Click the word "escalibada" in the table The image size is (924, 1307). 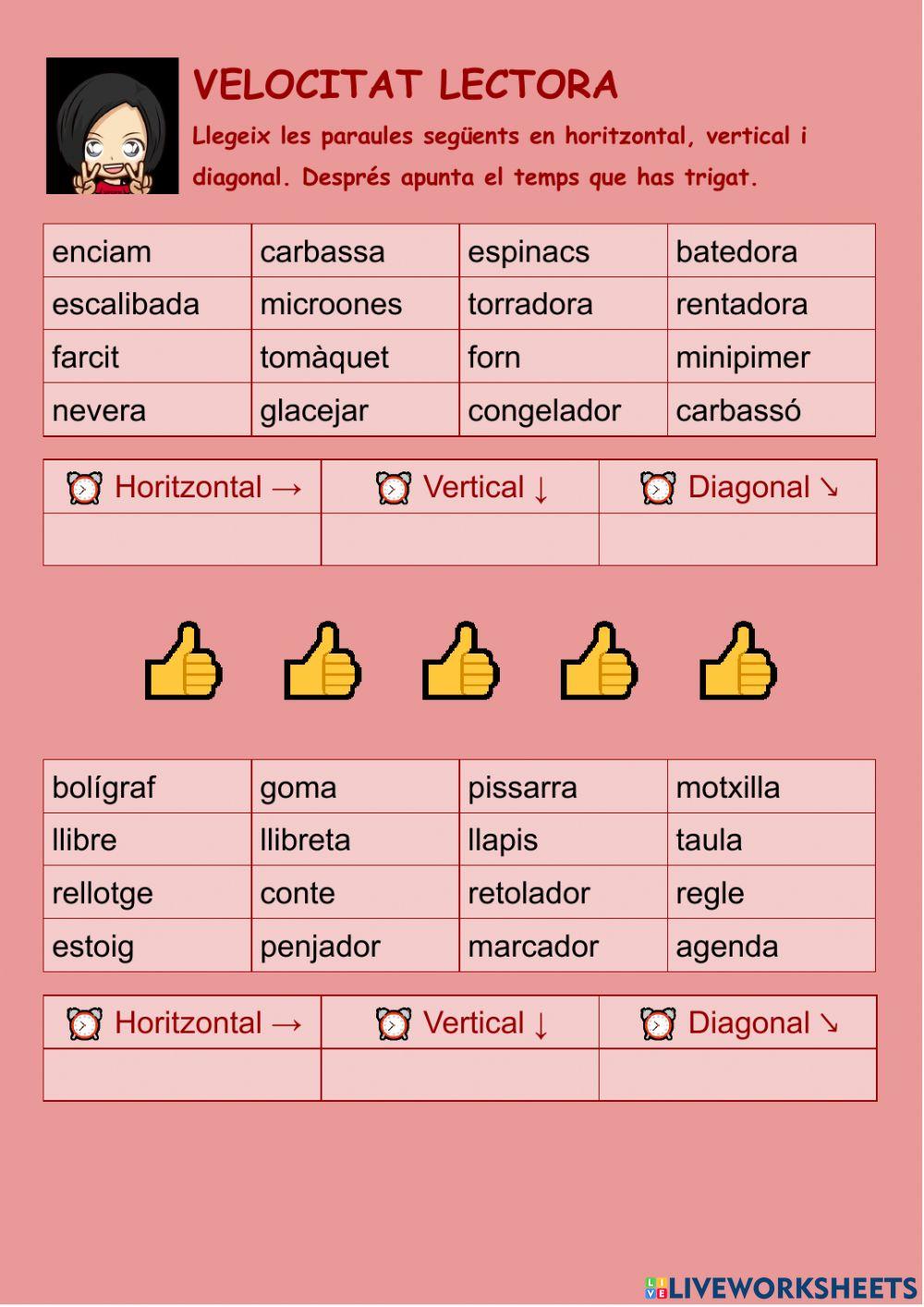[126, 304]
